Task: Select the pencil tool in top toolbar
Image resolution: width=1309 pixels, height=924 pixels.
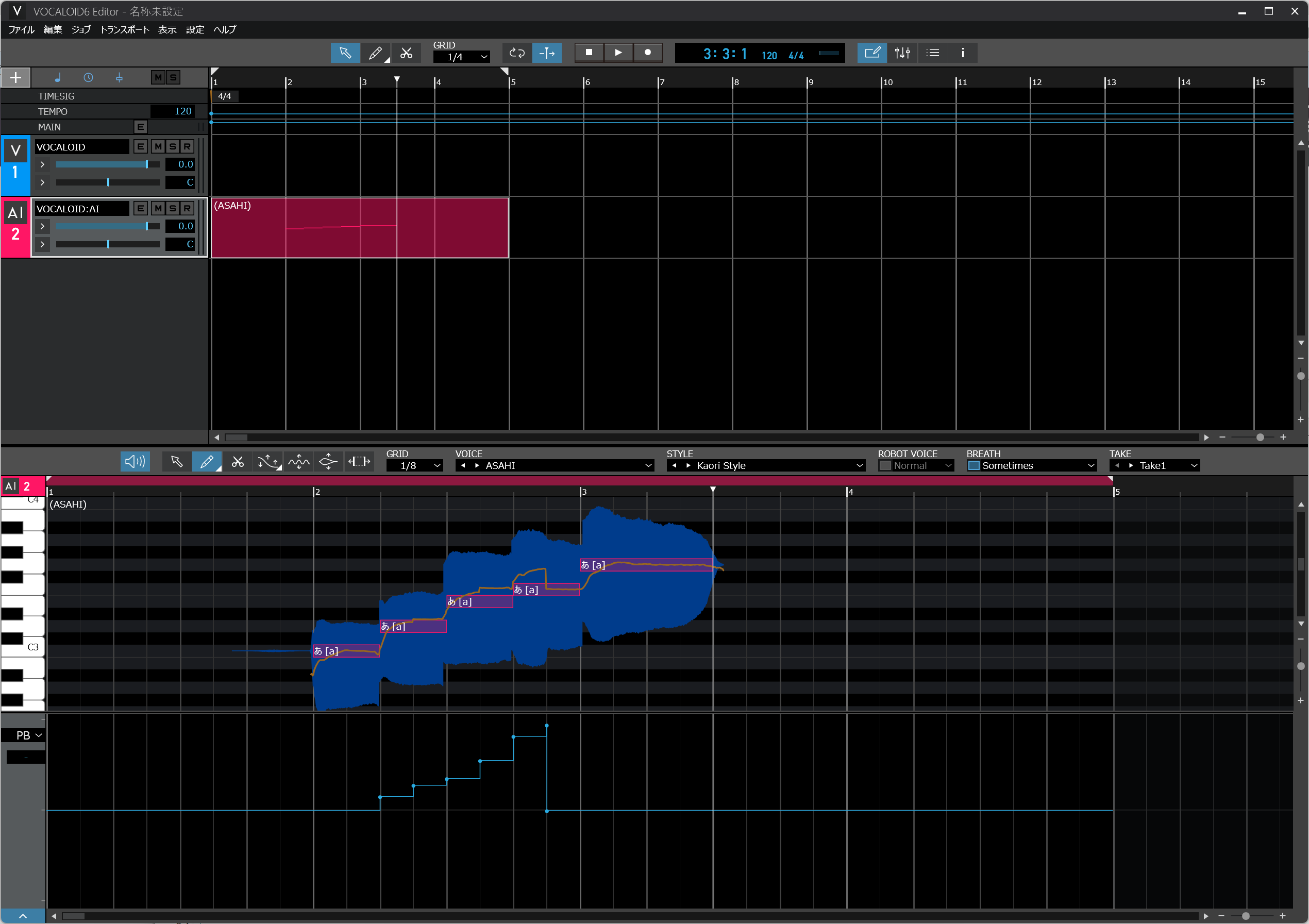Action: 375,53
